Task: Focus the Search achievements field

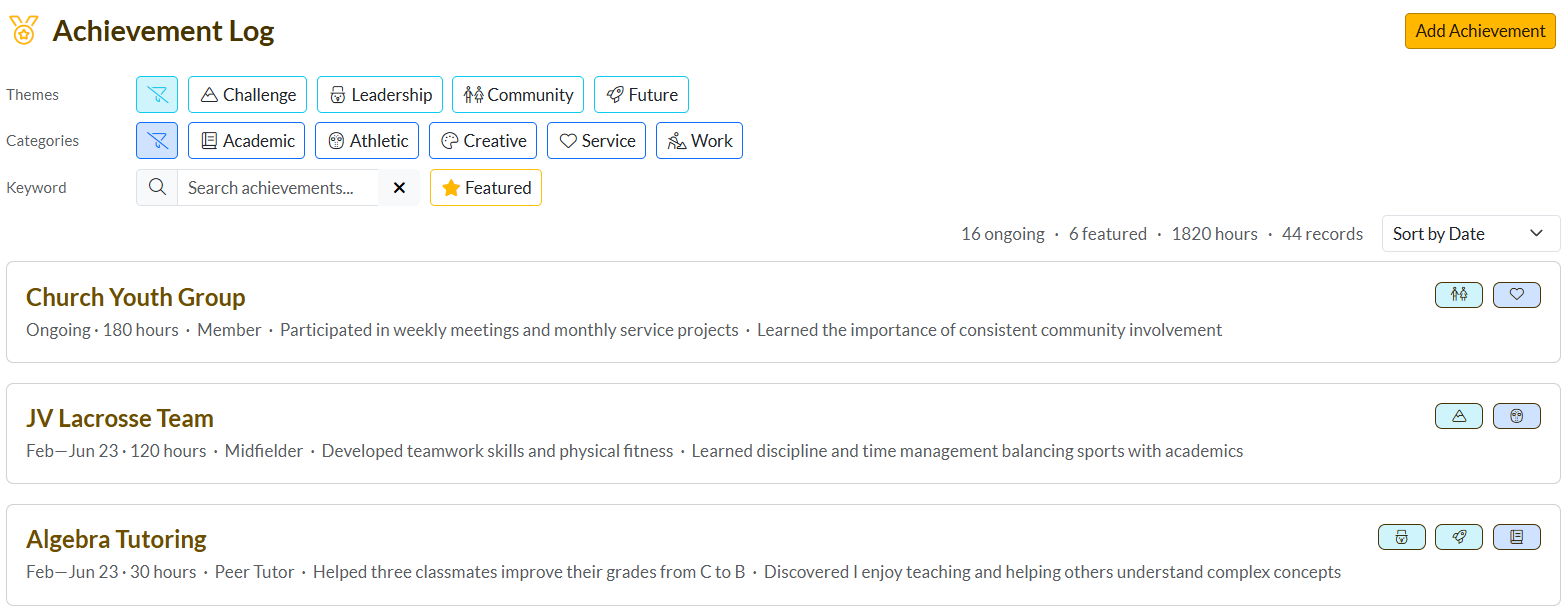Action: [x=278, y=188]
